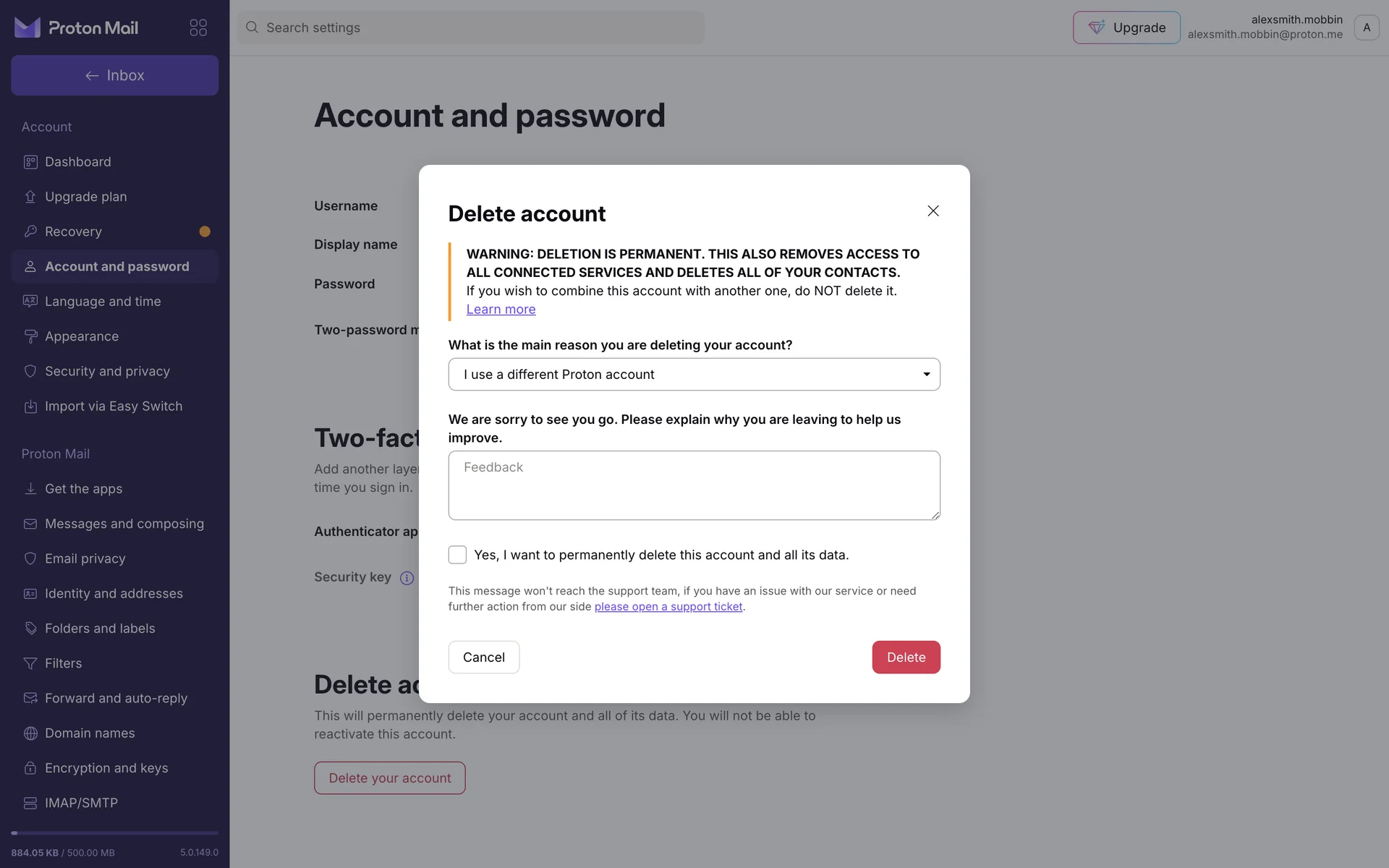Click the Proton Mail logo
Screen dimensions: 1389x868
76,27
